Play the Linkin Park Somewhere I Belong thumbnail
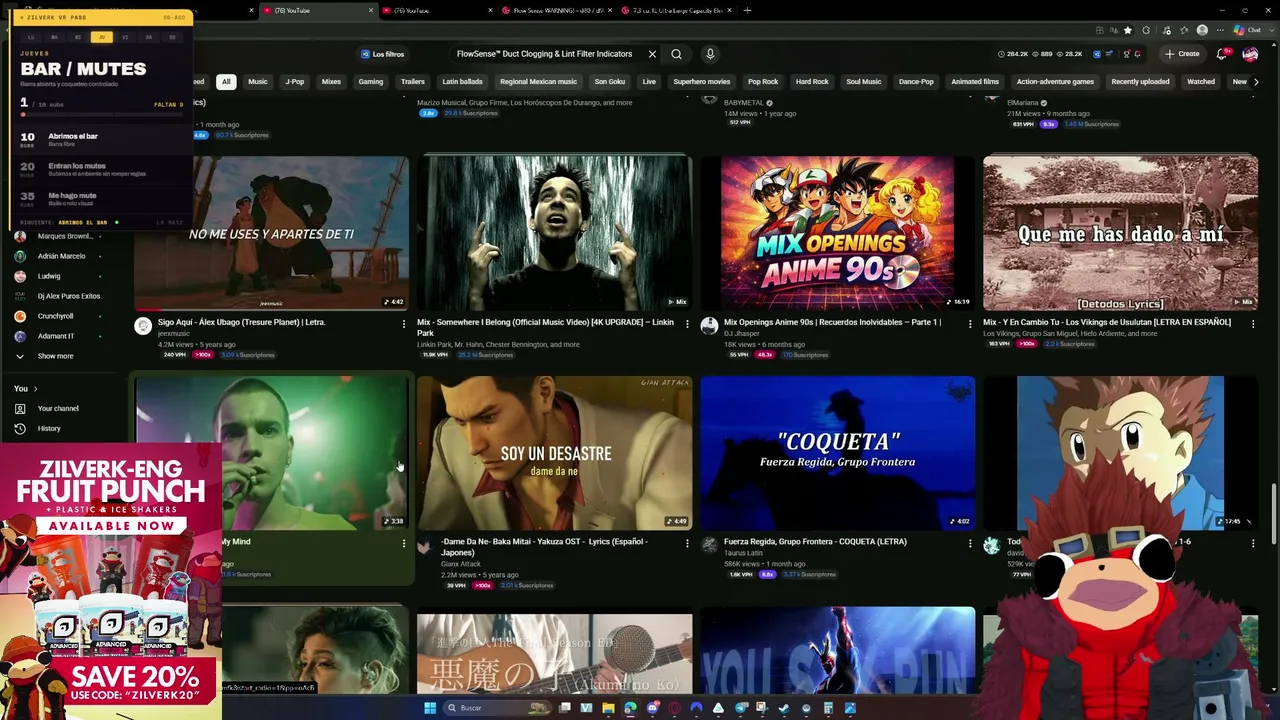The image size is (1280, 720). coord(555,232)
